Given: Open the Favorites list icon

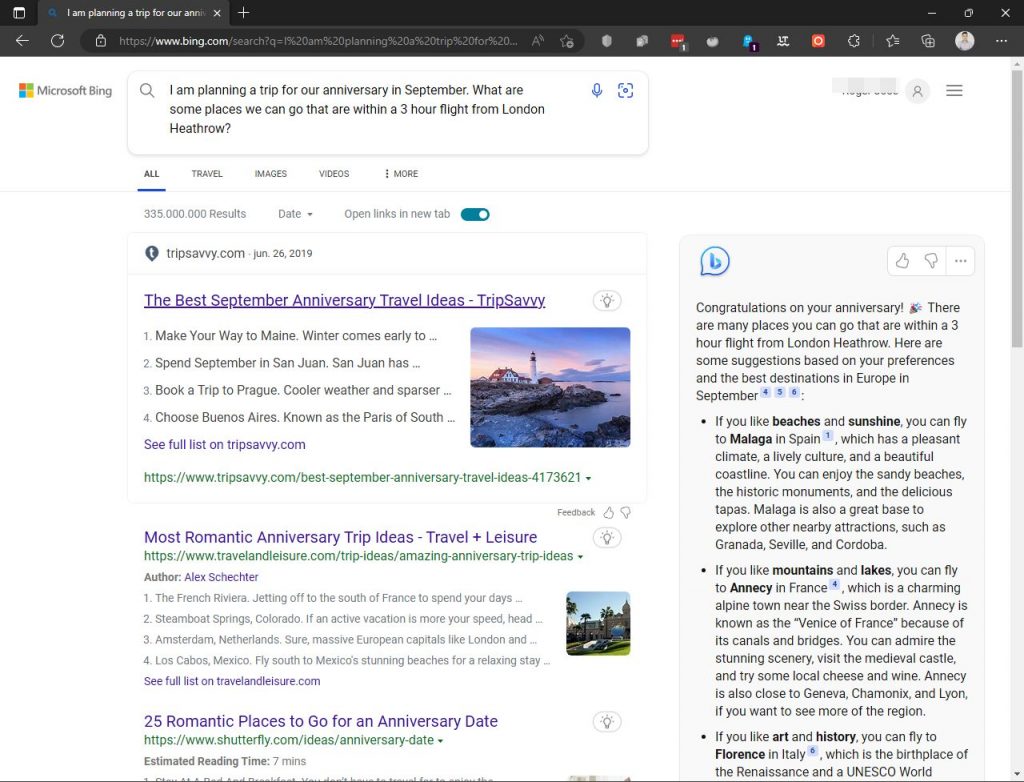Looking at the screenshot, I should click(893, 41).
